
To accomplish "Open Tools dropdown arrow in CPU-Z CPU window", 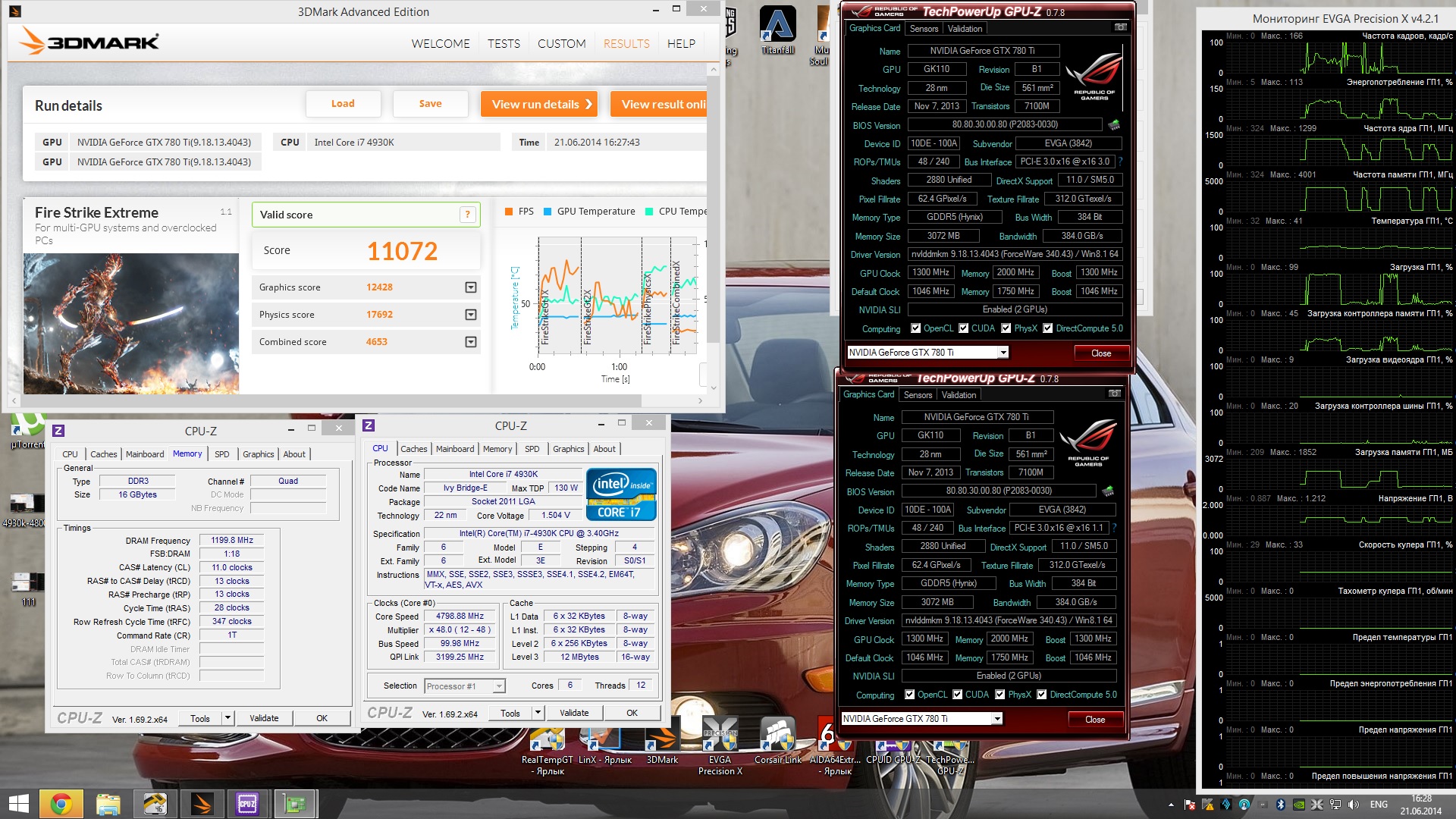I will [538, 713].
